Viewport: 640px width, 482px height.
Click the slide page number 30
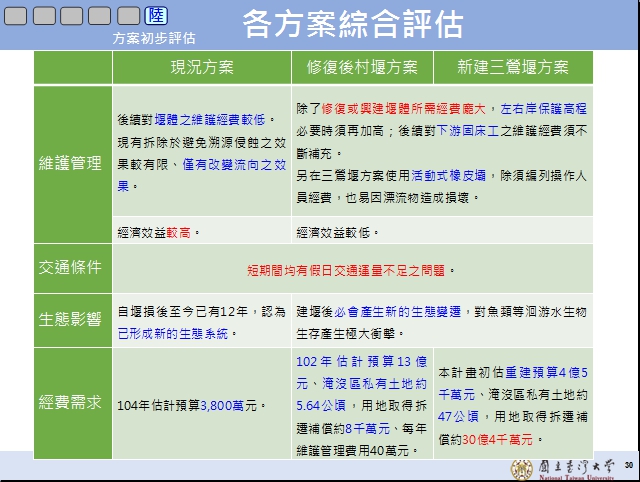point(629,465)
